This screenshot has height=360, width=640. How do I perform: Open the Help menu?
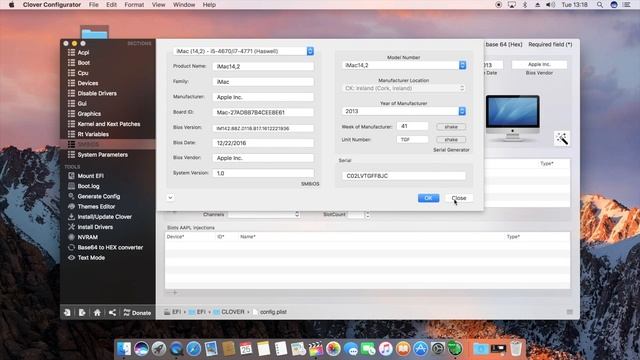click(209, 5)
